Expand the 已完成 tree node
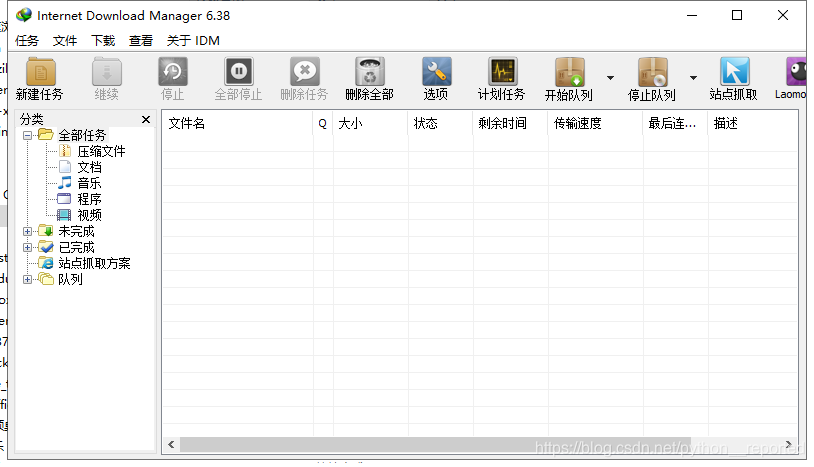 (28, 248)
